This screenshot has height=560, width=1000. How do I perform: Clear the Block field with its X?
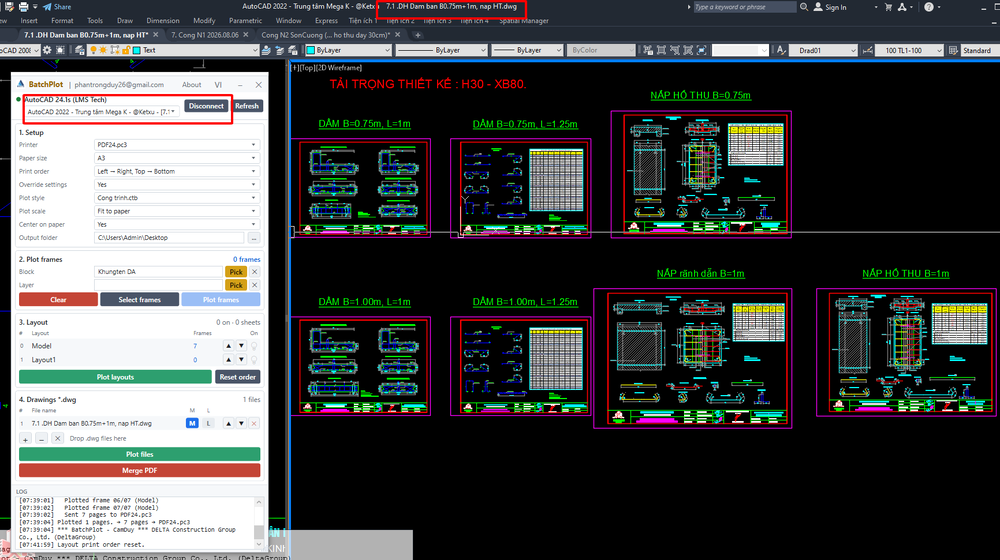(x=254, y=272)
